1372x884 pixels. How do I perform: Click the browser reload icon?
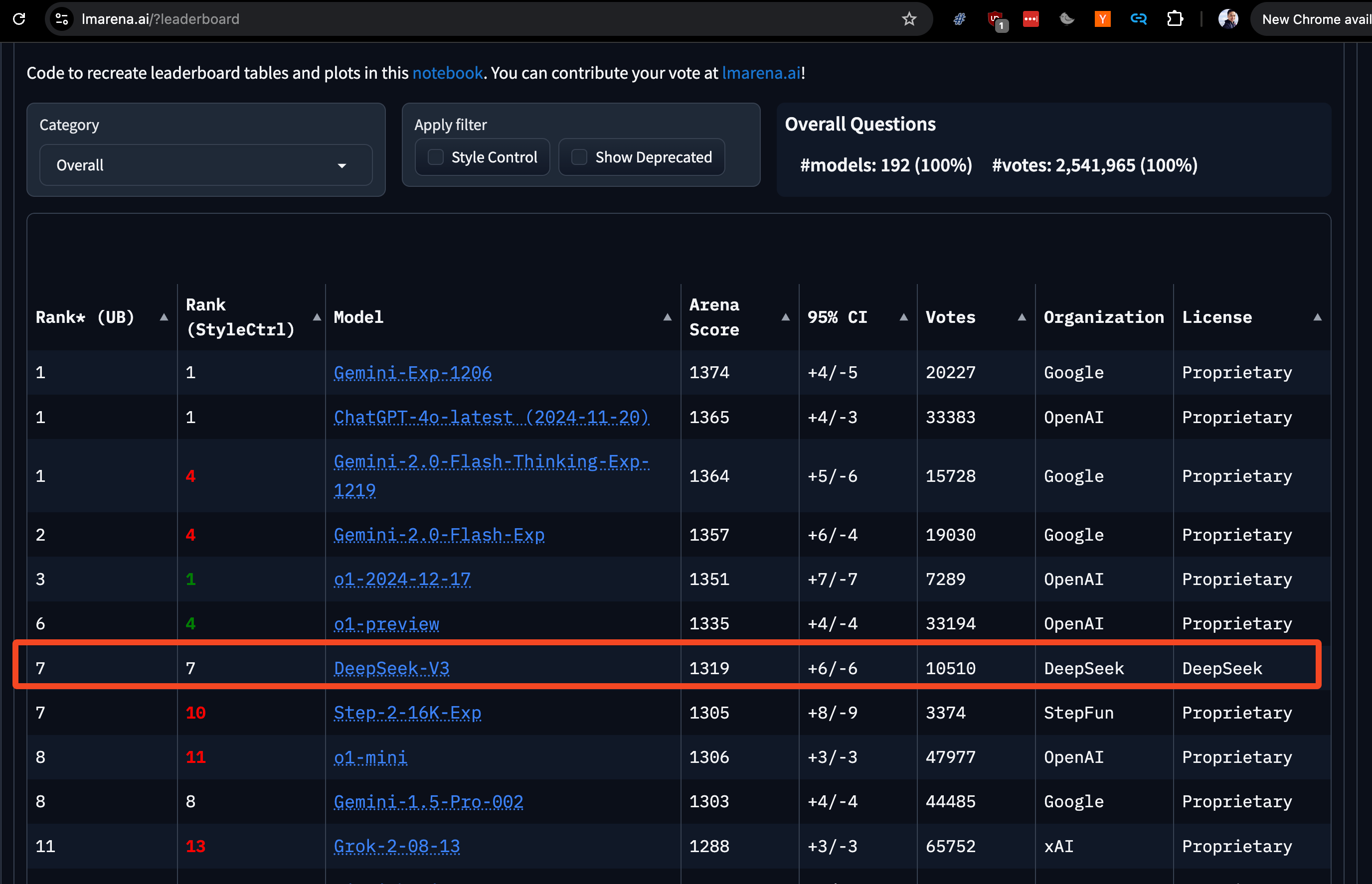(x=19, y=19)
